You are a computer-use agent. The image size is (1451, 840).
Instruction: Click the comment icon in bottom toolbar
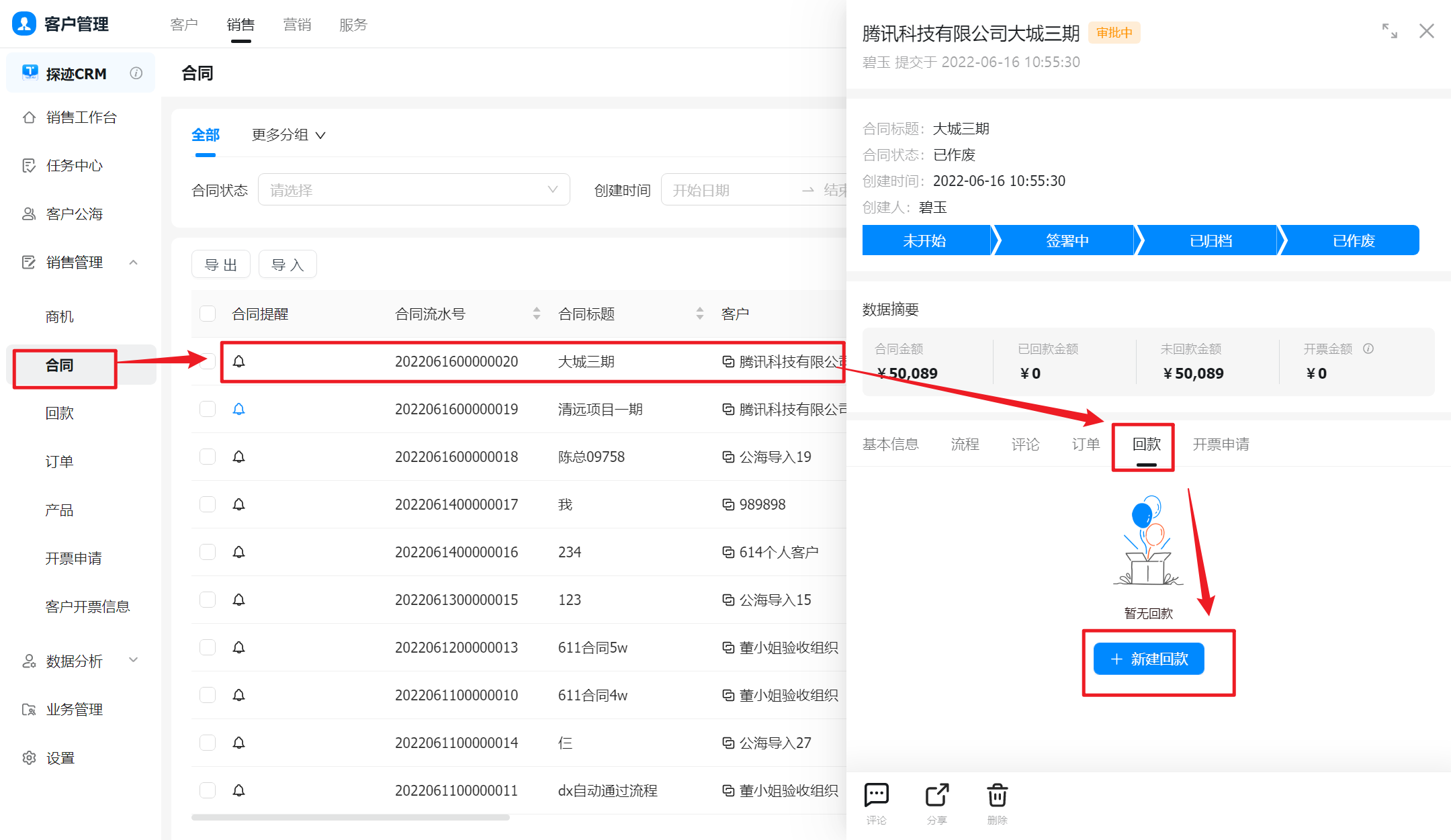(876, 796)
